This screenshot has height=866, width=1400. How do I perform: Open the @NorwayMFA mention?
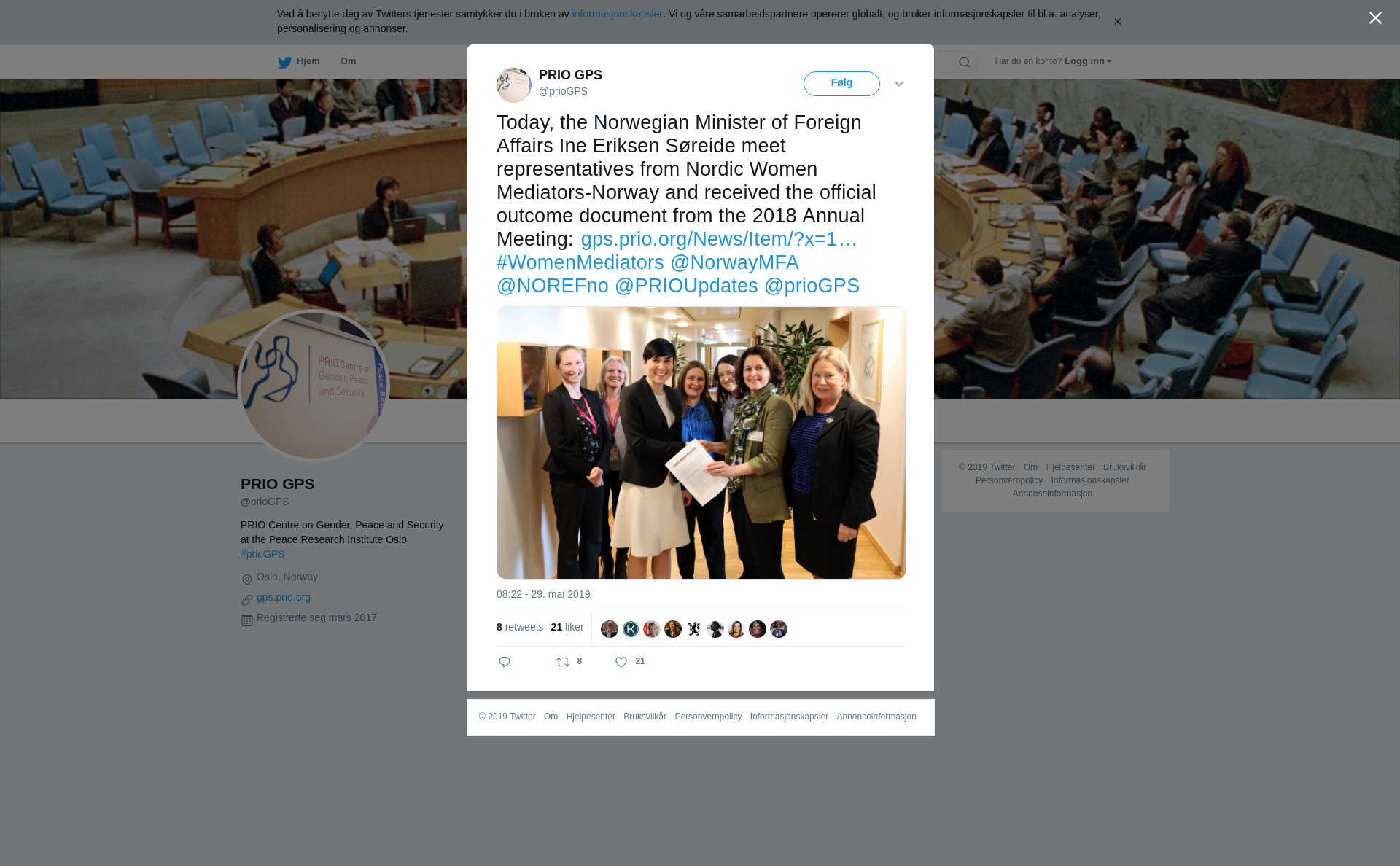point(734,262)
